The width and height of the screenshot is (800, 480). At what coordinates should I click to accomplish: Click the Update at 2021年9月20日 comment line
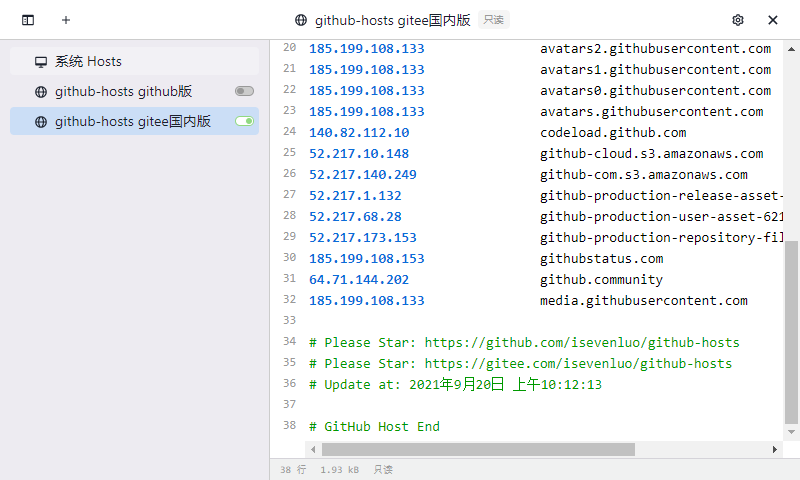[455, 384]
